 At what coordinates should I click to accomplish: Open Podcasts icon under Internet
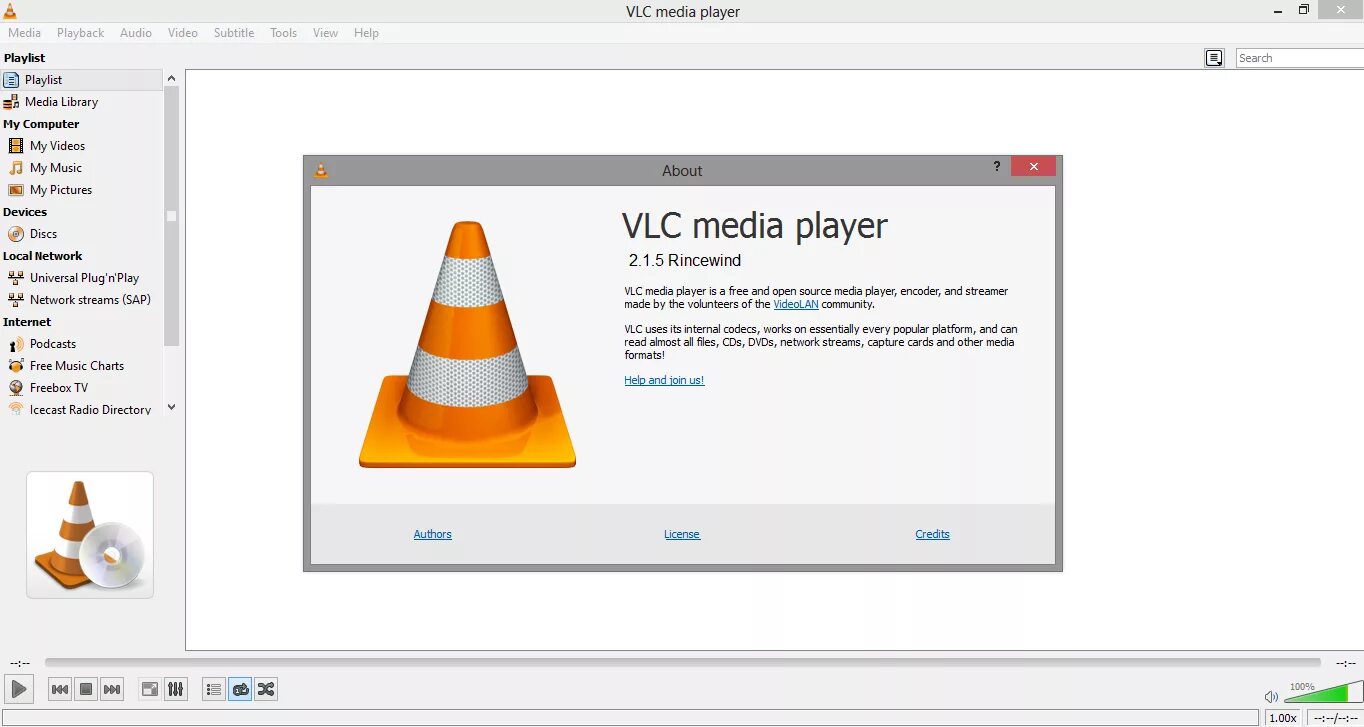click(x=16, y=344)
